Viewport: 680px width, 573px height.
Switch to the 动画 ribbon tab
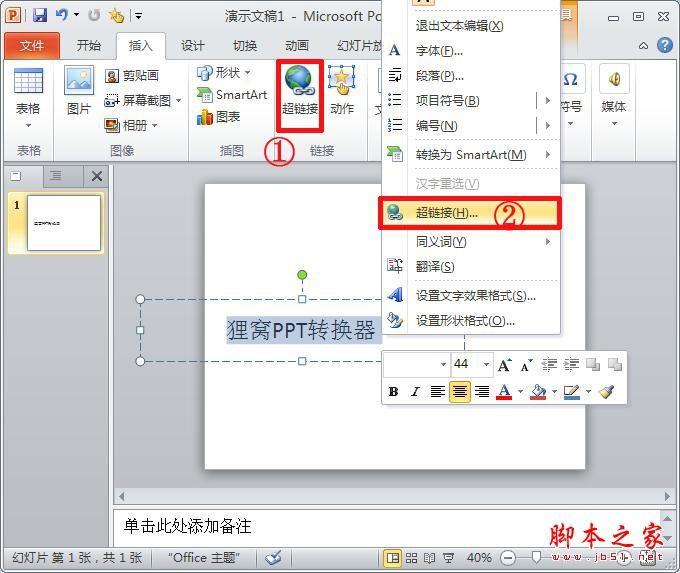pyautogui.click(x=297, y=46)
